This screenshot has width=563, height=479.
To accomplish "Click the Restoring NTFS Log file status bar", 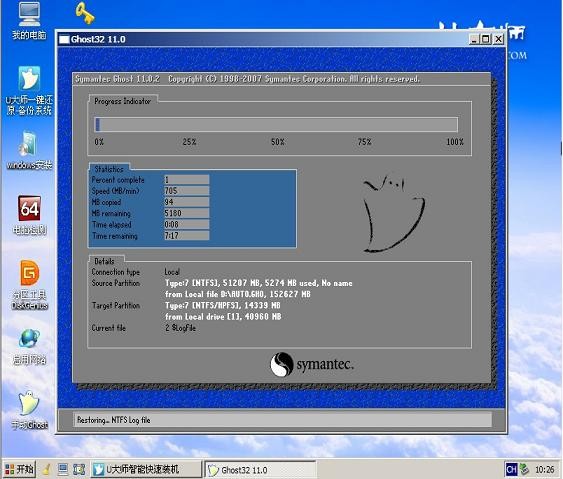I will coord(283,420).
